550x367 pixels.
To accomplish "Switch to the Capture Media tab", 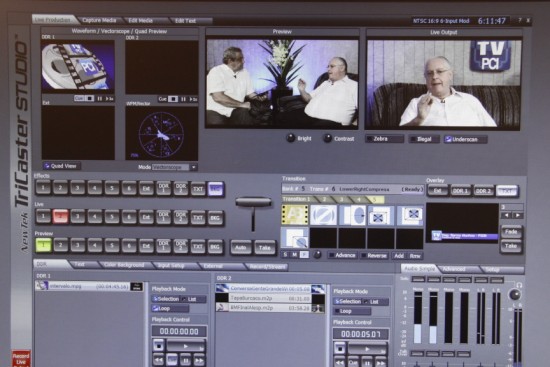I will 99,21.
